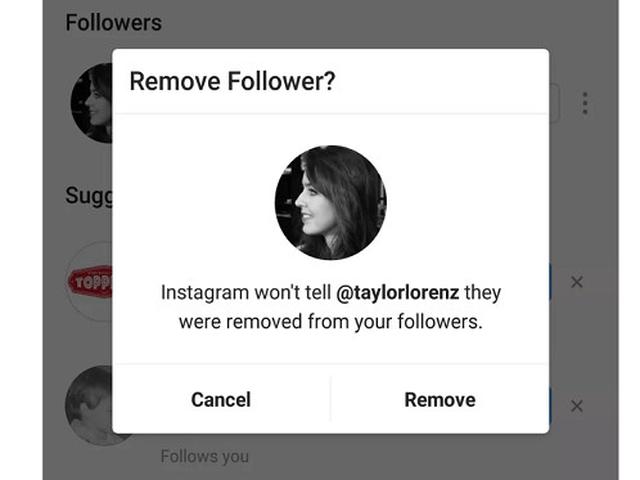
Task: Click the "Remove Follower?" dialog title
Action: pos(231,82)
